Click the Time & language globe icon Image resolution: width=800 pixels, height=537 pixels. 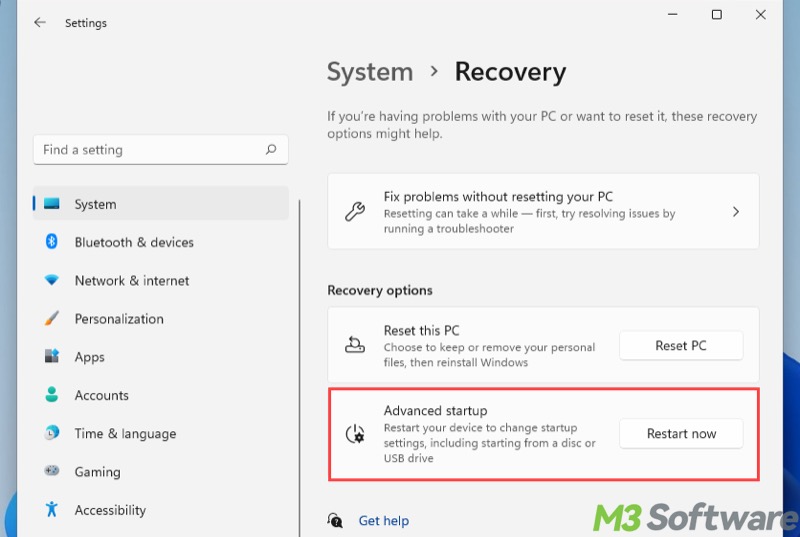tap(52, 433)
